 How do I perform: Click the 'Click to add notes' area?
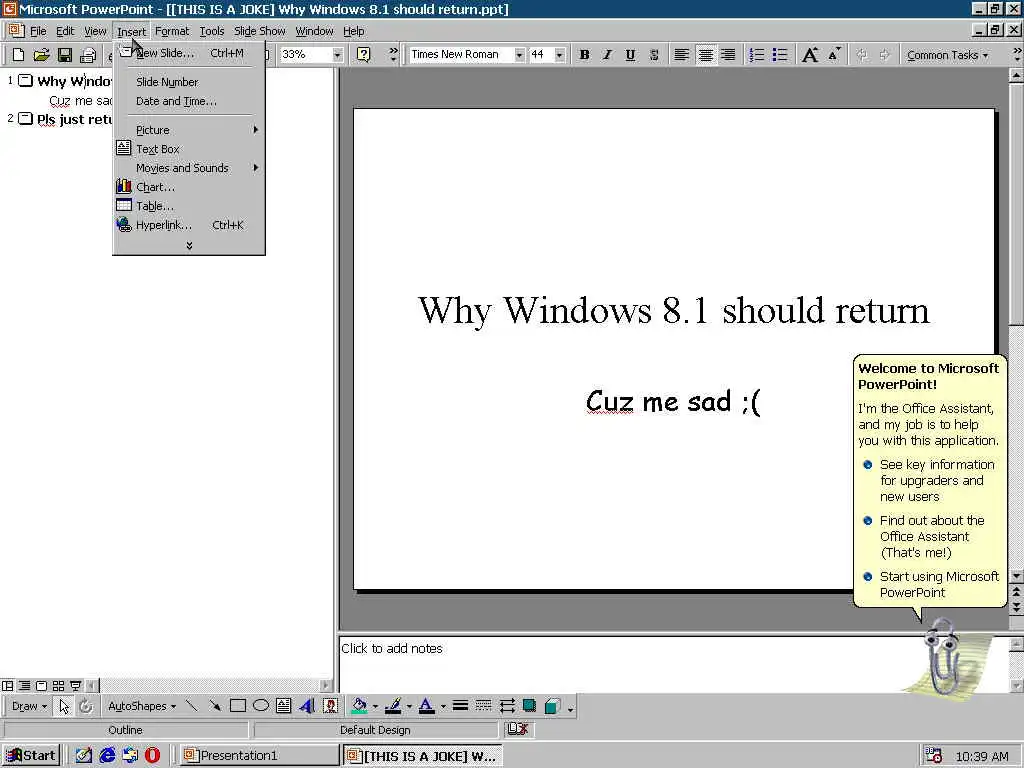tap(673, 664)
